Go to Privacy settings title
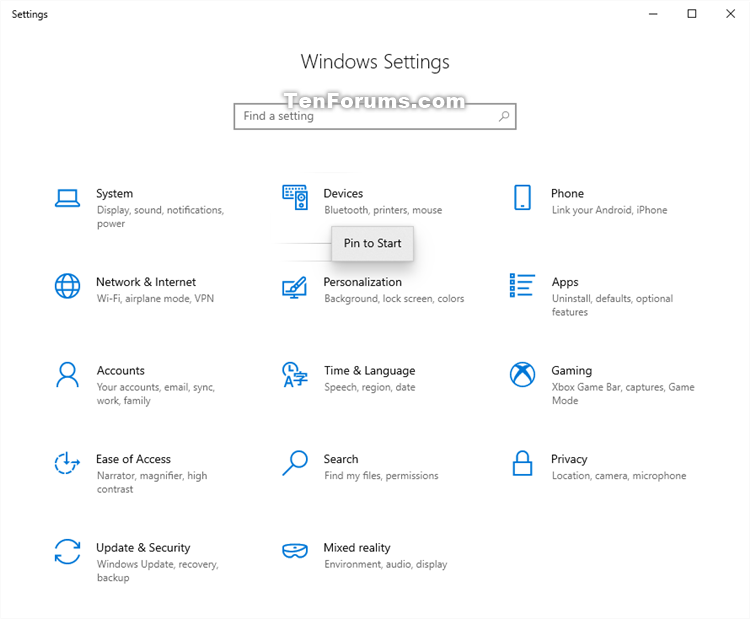 point(569,460)
